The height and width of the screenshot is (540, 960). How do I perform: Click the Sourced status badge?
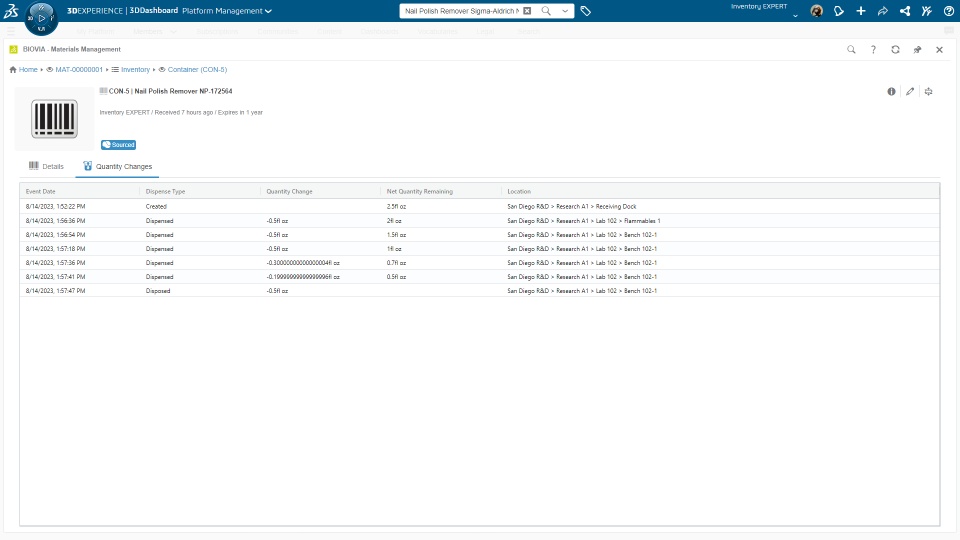coord(118,145)
